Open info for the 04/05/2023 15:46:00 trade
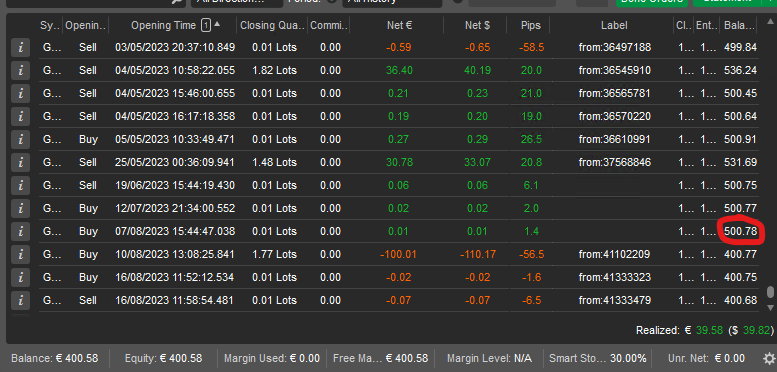 (20, 93)
